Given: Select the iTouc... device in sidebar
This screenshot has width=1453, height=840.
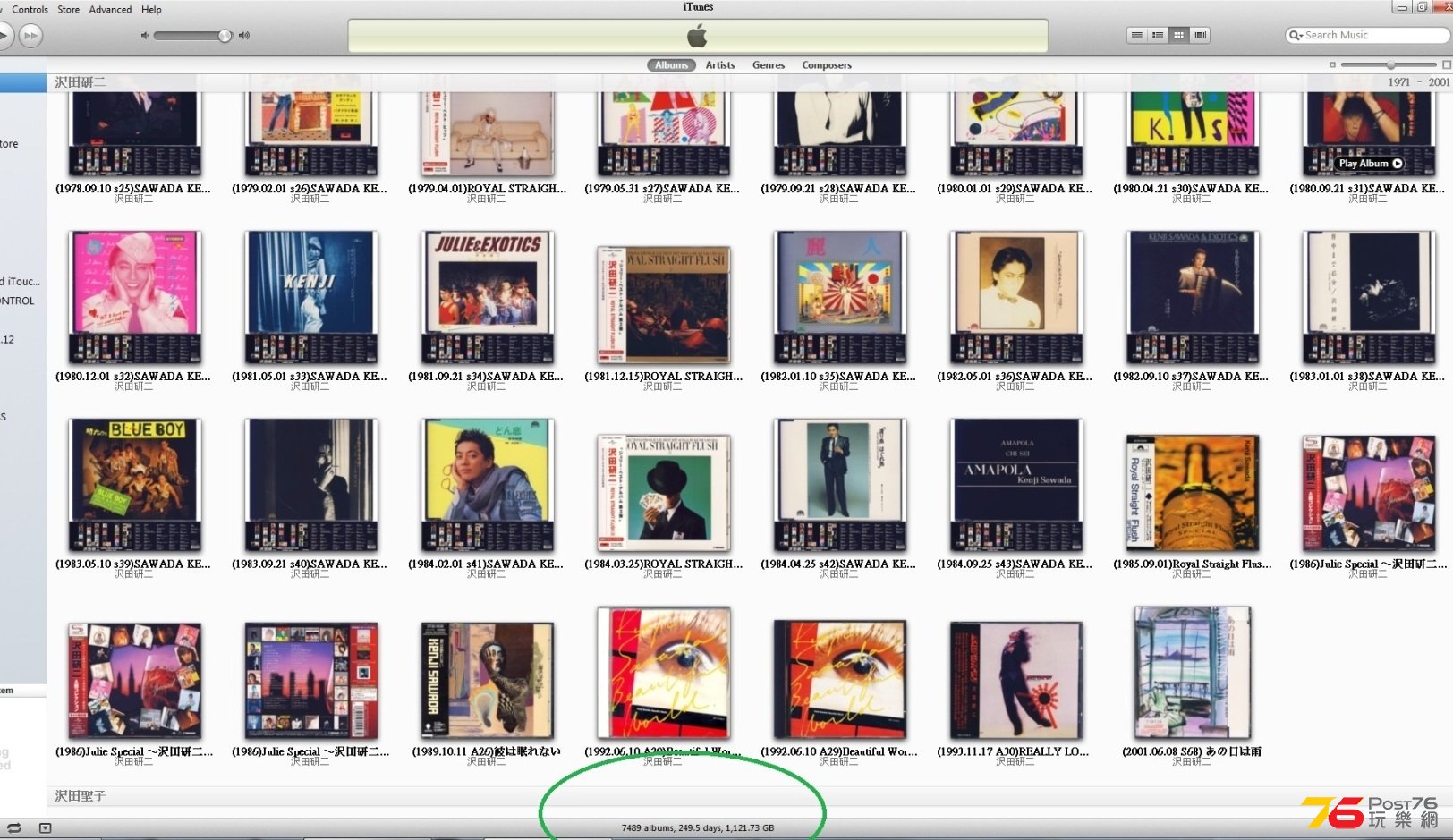Looking at the screenshot, I should (x=21, y=282).
